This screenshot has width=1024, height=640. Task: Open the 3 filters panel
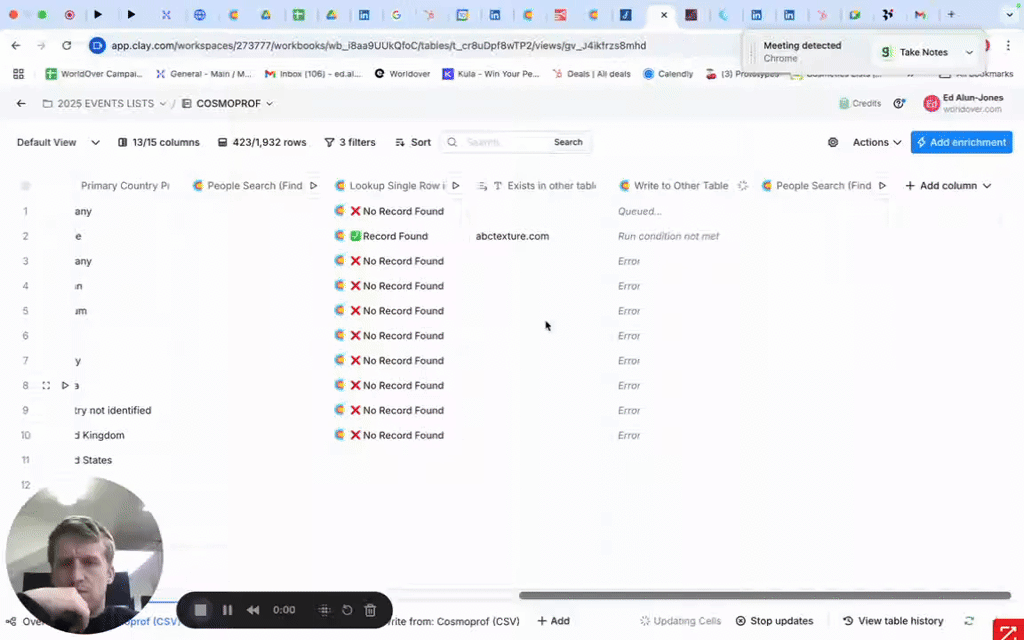pyautogui.click(x=350, y=143)
